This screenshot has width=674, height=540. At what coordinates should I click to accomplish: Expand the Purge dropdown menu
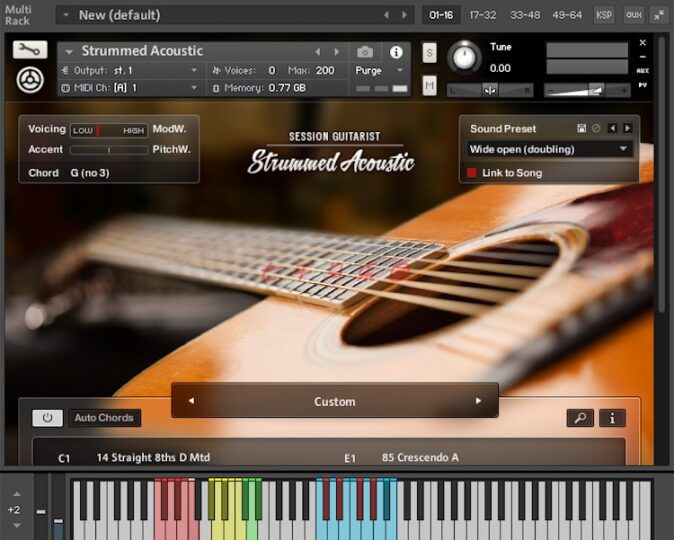381,71
